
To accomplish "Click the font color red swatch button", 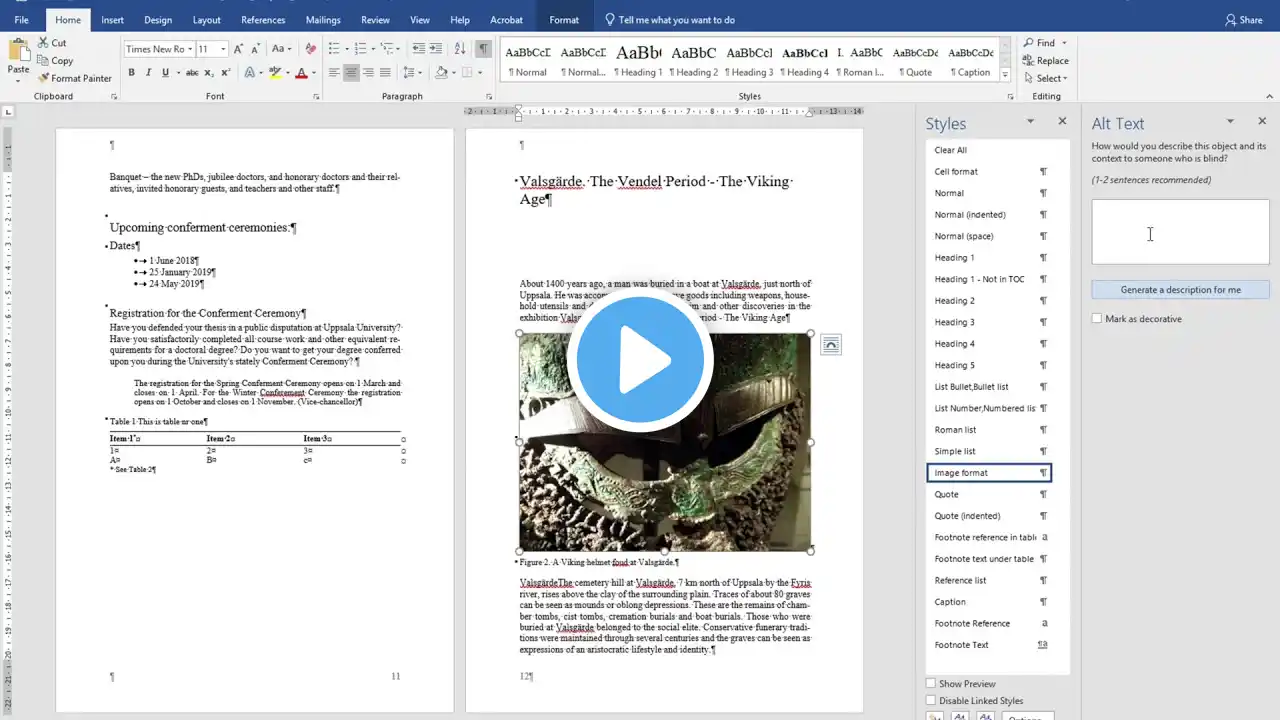I will [x=301, y=72].
